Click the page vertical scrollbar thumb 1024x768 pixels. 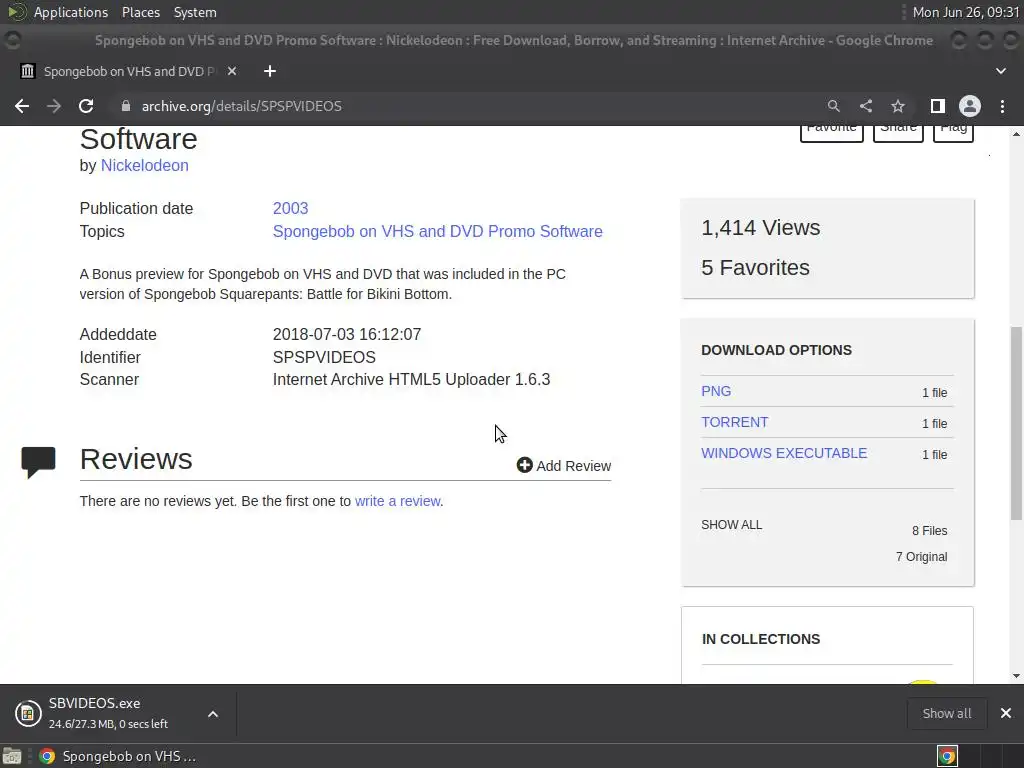1016,423
